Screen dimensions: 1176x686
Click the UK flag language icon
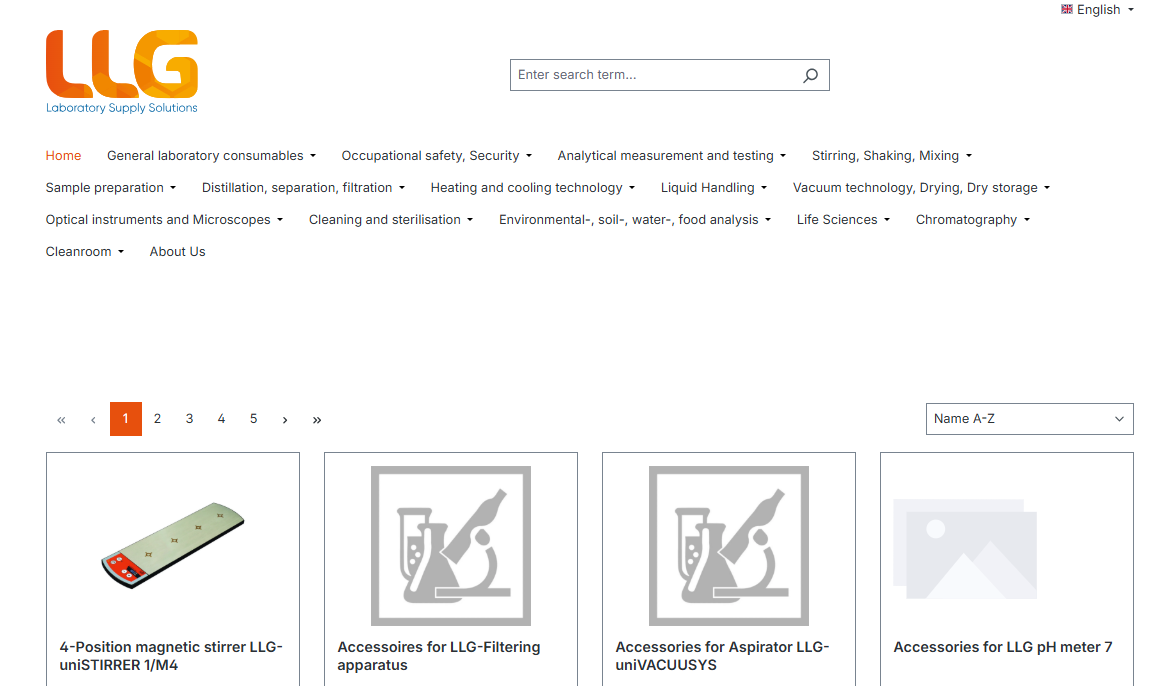click(1066, 9)
